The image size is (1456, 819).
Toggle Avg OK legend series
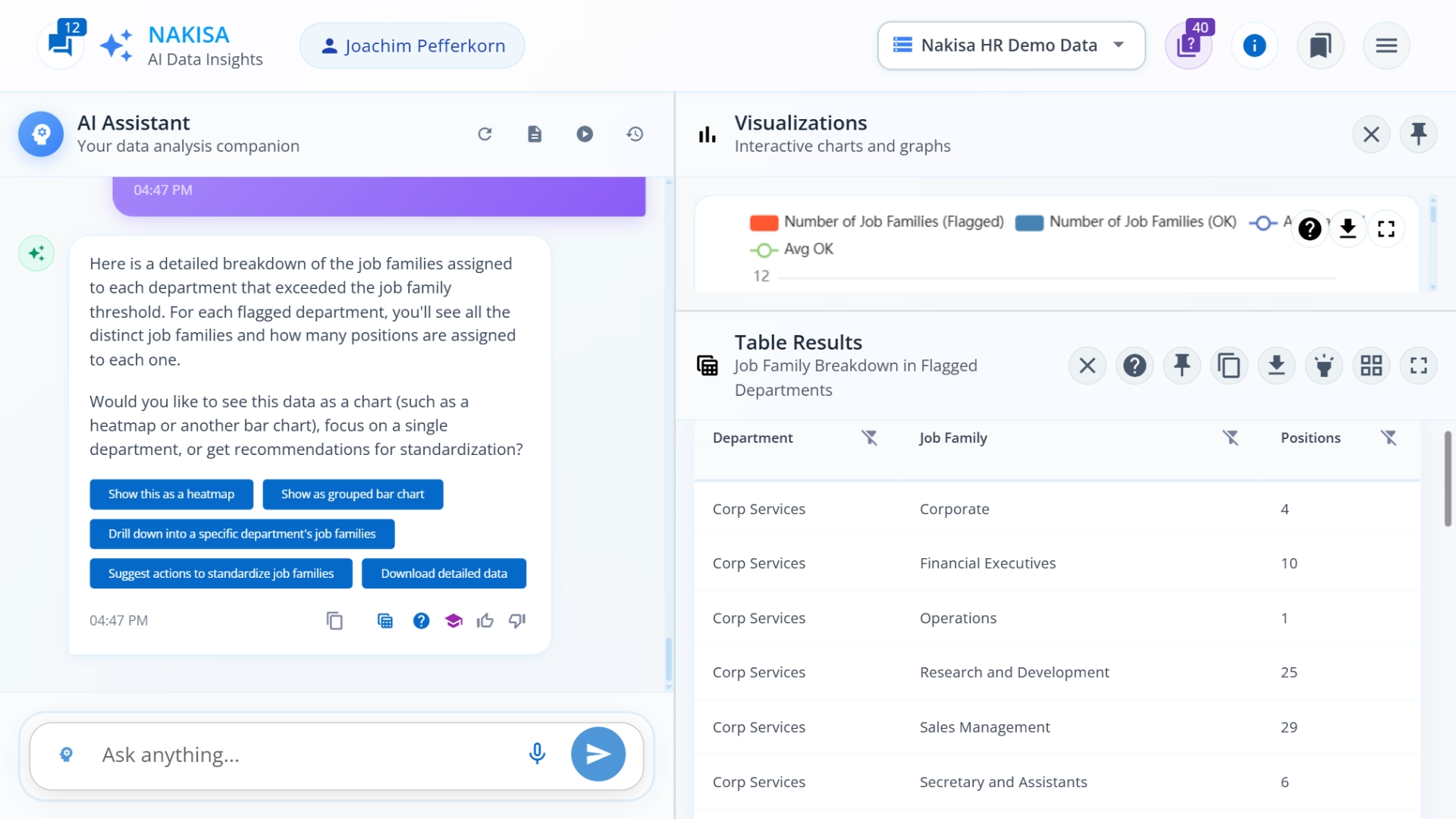point(792,249)
